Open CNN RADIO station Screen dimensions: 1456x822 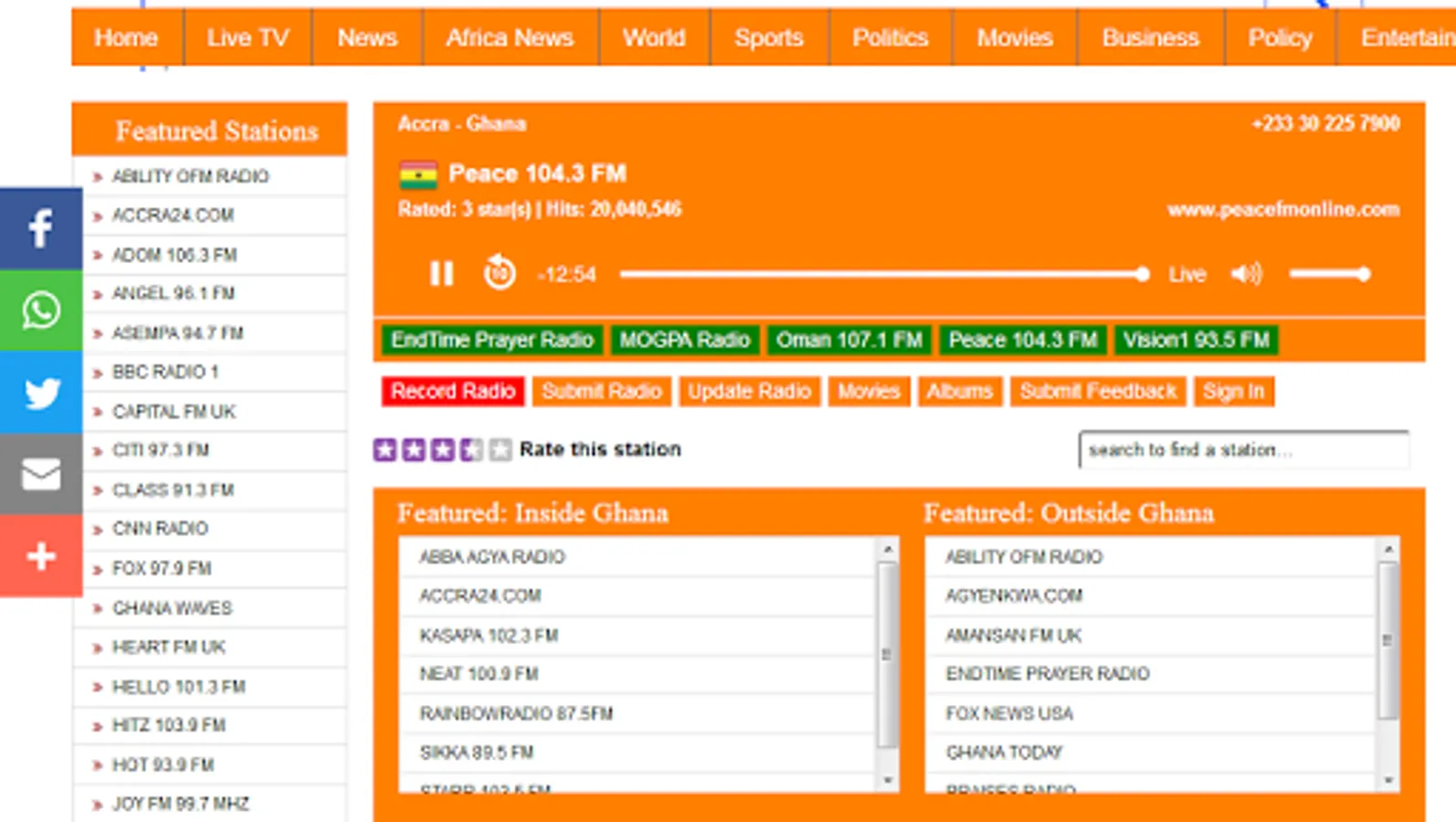[x=160, y=529]
